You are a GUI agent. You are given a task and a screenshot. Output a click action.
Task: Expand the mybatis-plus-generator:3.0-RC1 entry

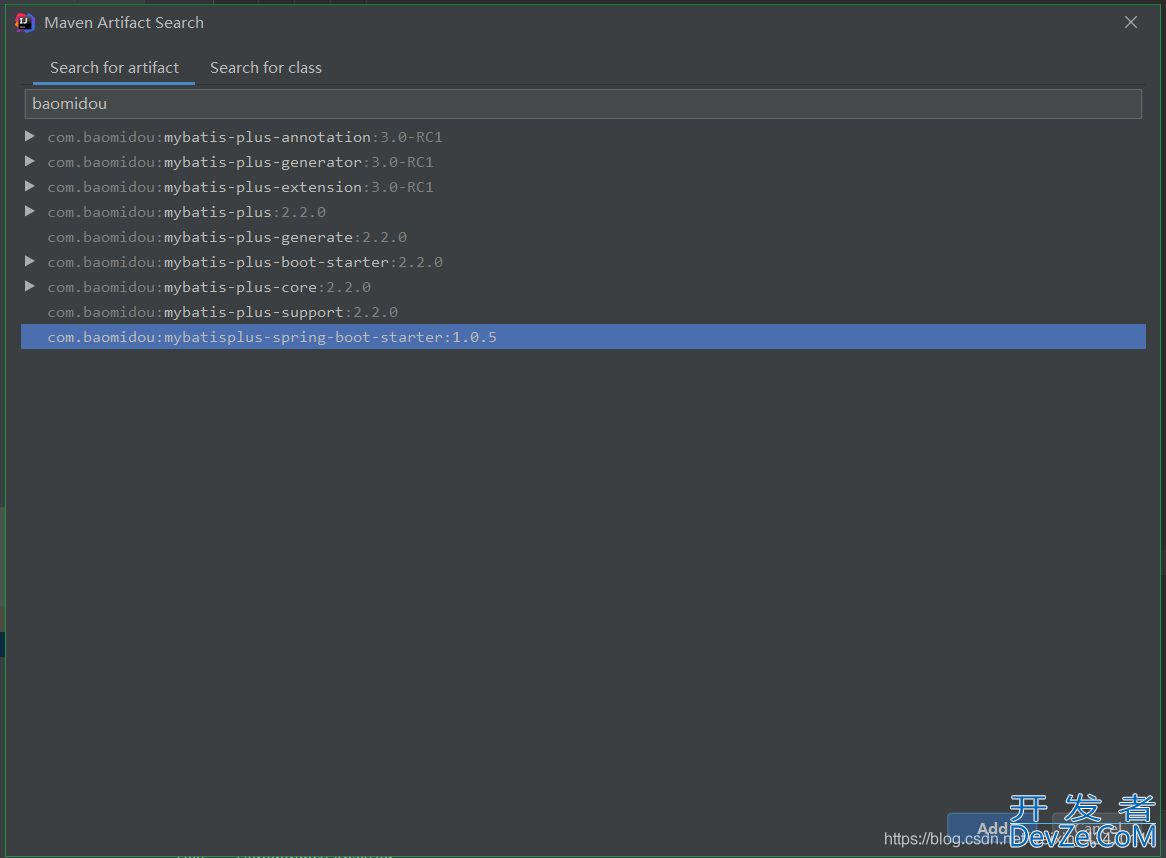(x=30, y=161)
